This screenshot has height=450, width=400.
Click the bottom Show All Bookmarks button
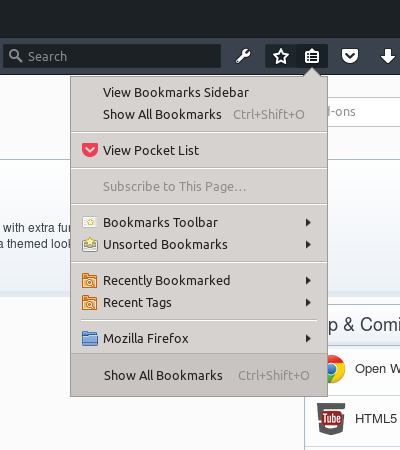click(x=199, y=375)
